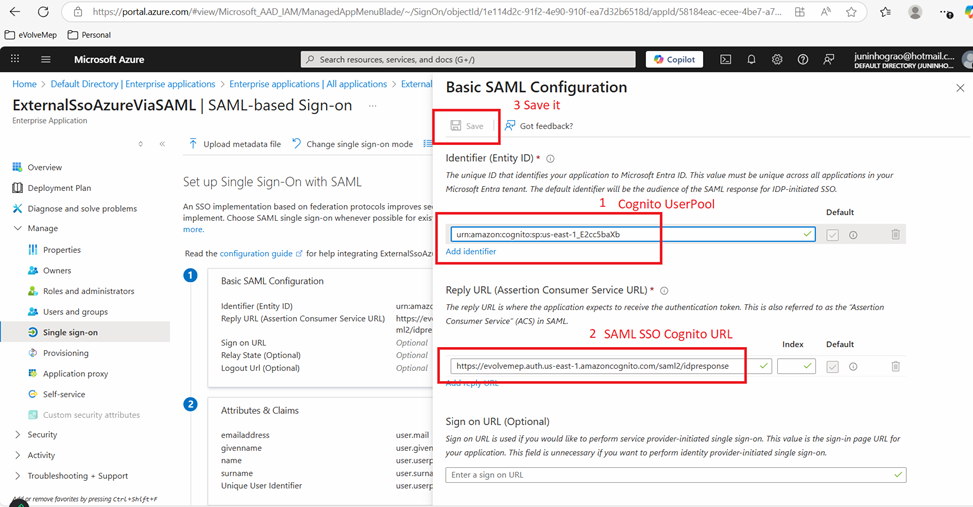
Task: Click the up-down arrows beside the menu collapse chevron
Action: pos(140,144)
